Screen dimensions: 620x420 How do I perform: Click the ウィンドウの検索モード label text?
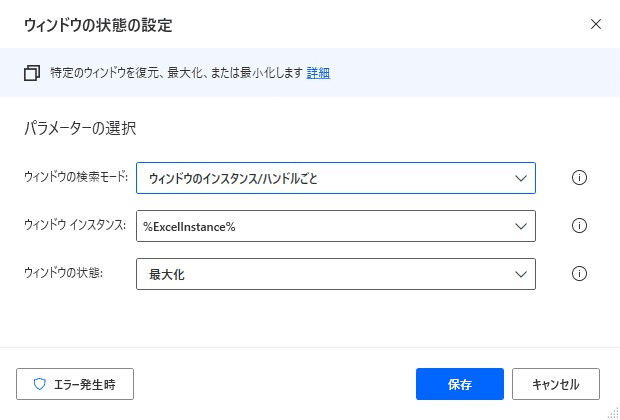pos(76,177)
